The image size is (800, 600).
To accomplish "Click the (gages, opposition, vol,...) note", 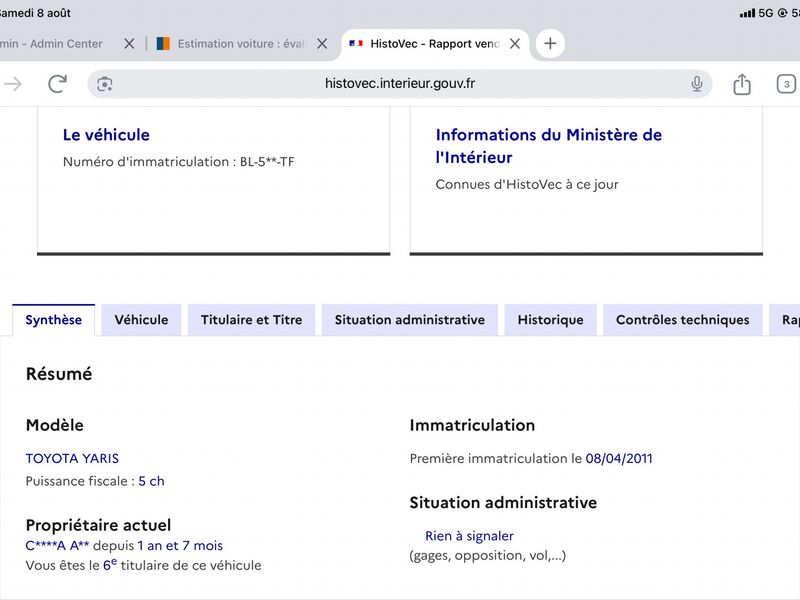I will click(488, 555).
